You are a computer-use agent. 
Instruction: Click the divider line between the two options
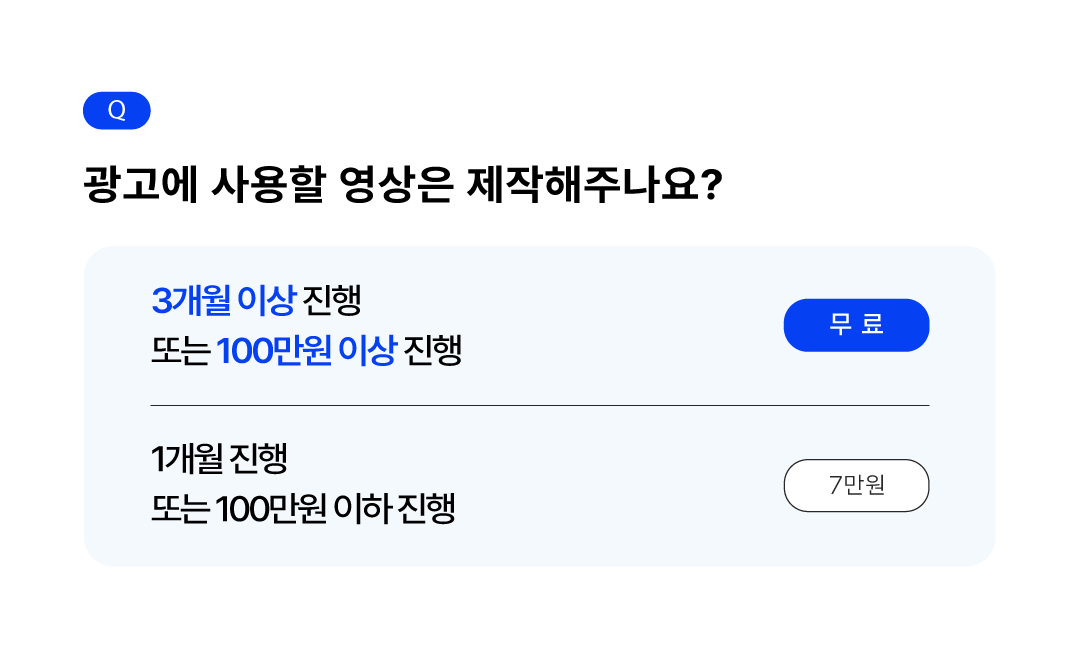[x=540, y=406]
